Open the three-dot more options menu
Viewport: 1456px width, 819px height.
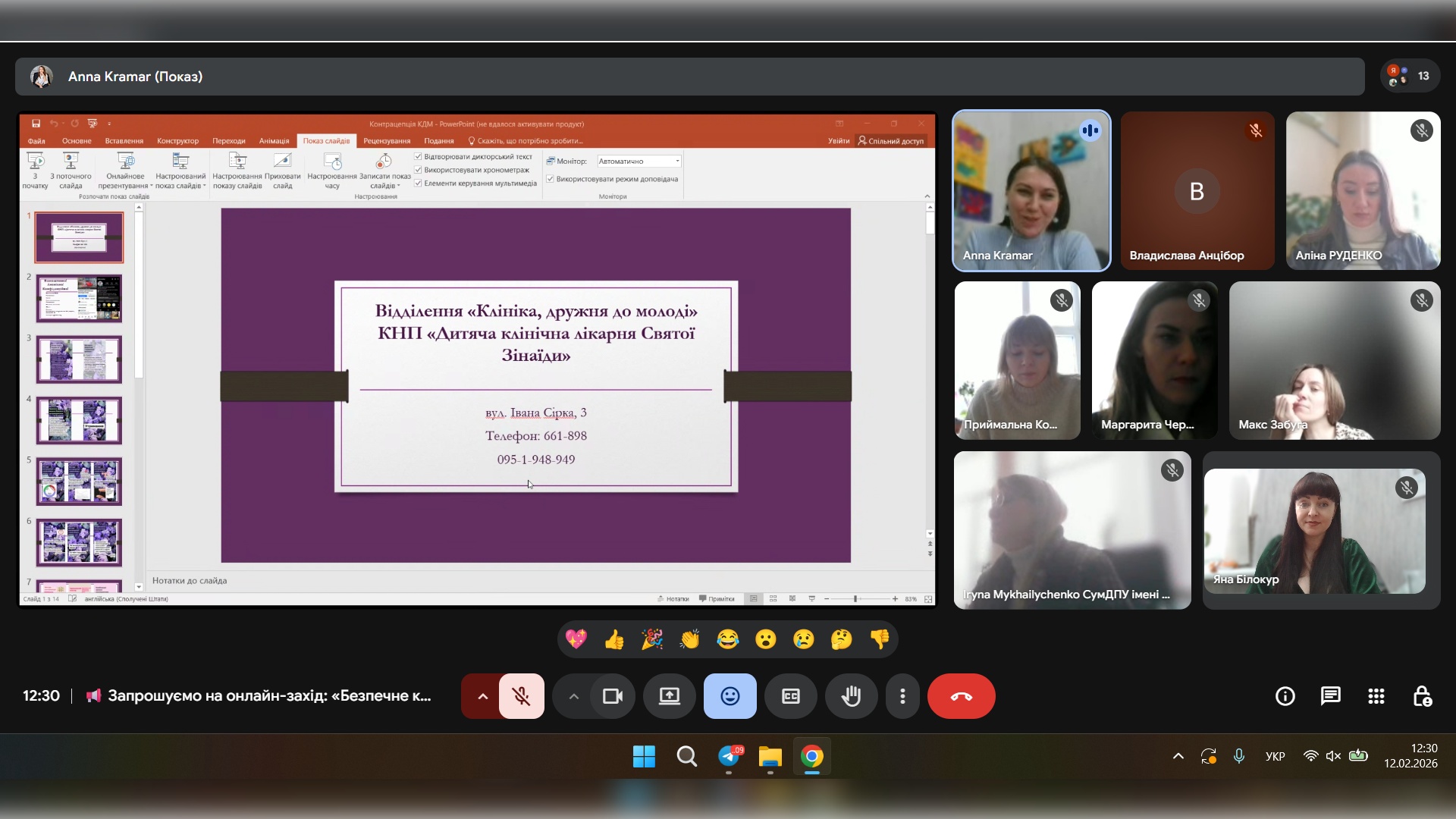pyautogui.click(x=902, y=696)
